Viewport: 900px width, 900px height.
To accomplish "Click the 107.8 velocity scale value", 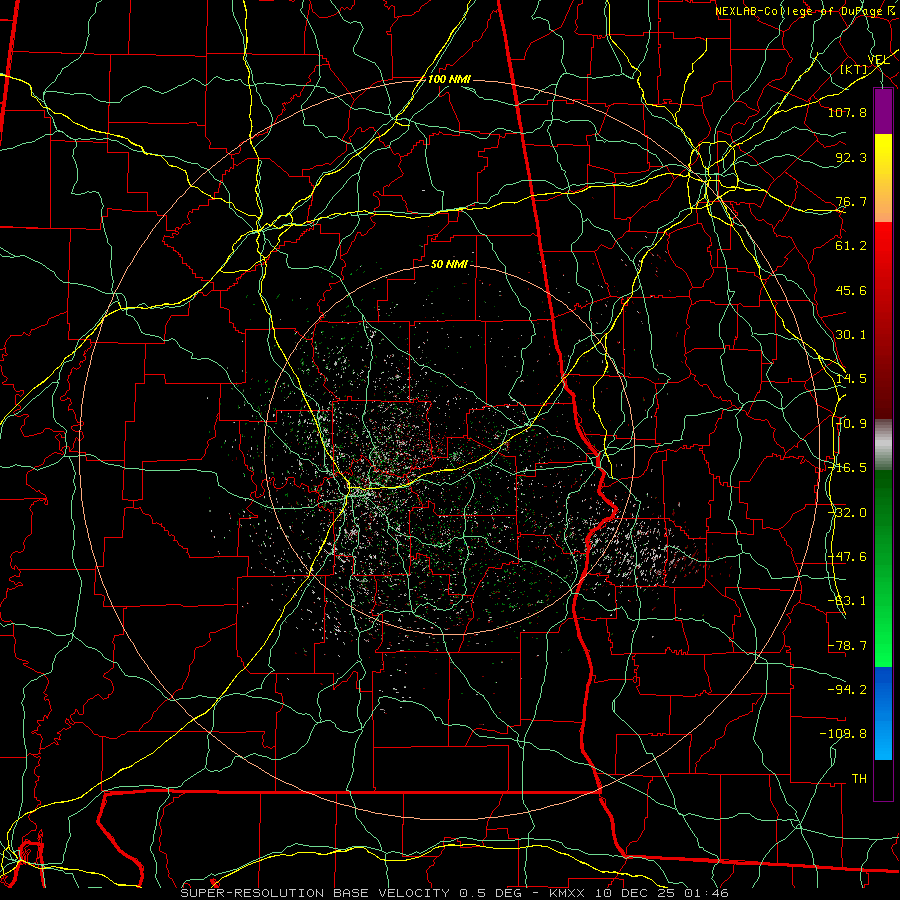I will [x=847, y=112].
